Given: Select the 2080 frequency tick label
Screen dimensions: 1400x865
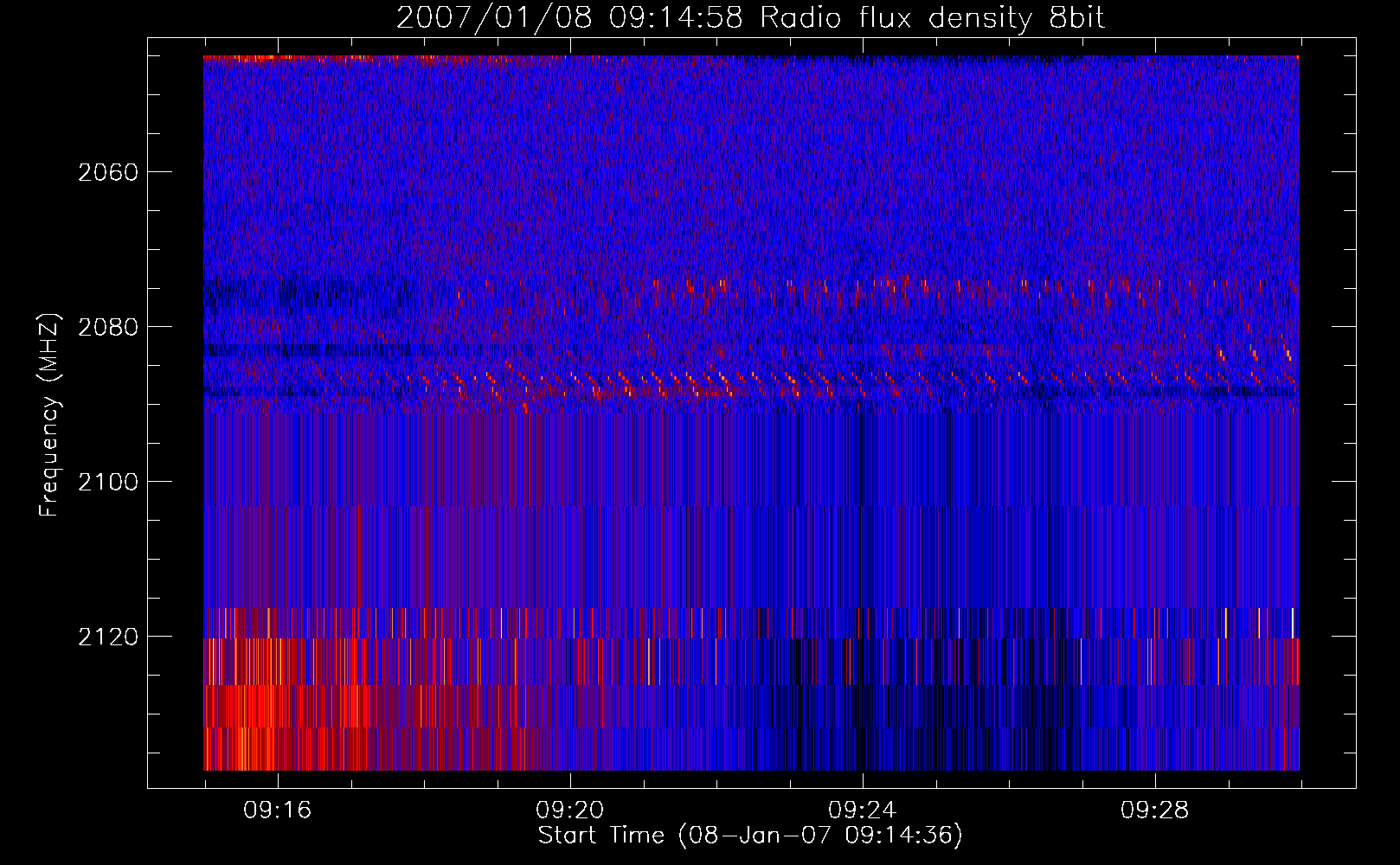Looking at the screenshot, I should click(x=108, y=327).
